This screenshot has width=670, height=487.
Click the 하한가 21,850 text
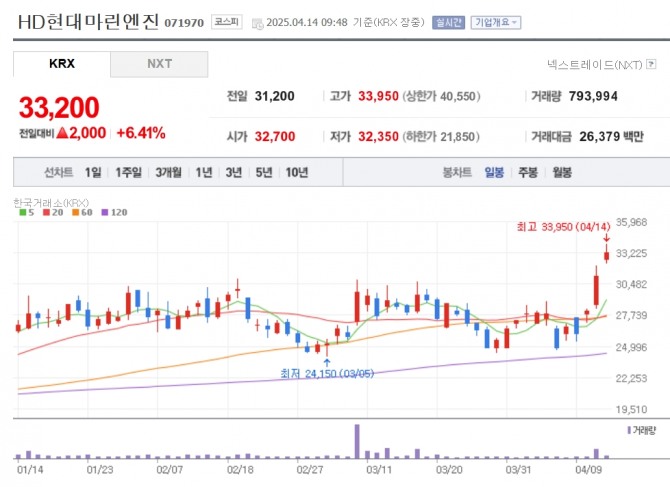click(441, 137)
